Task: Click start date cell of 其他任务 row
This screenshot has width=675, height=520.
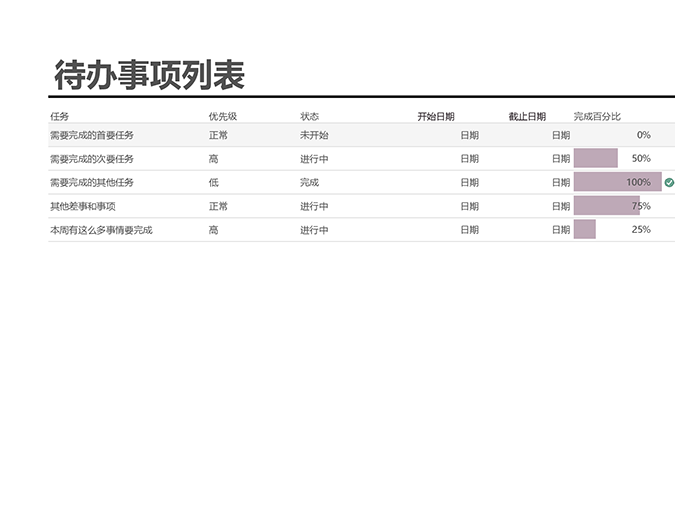Action: [x=469, y=183]
